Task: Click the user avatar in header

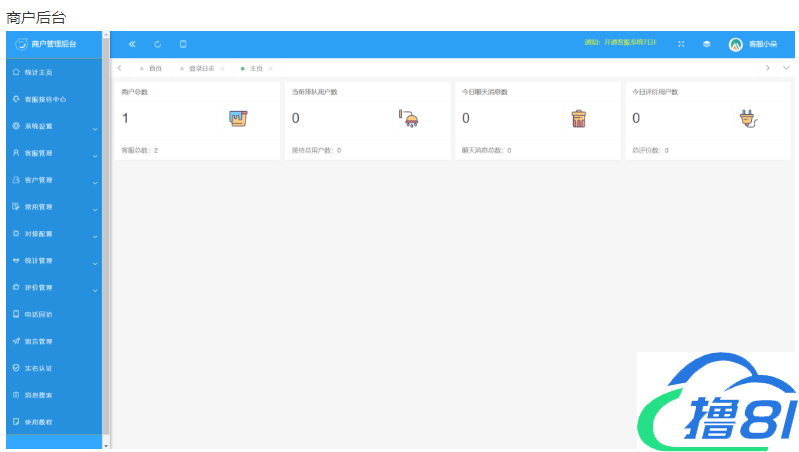Action: click(x=736, y=44)
